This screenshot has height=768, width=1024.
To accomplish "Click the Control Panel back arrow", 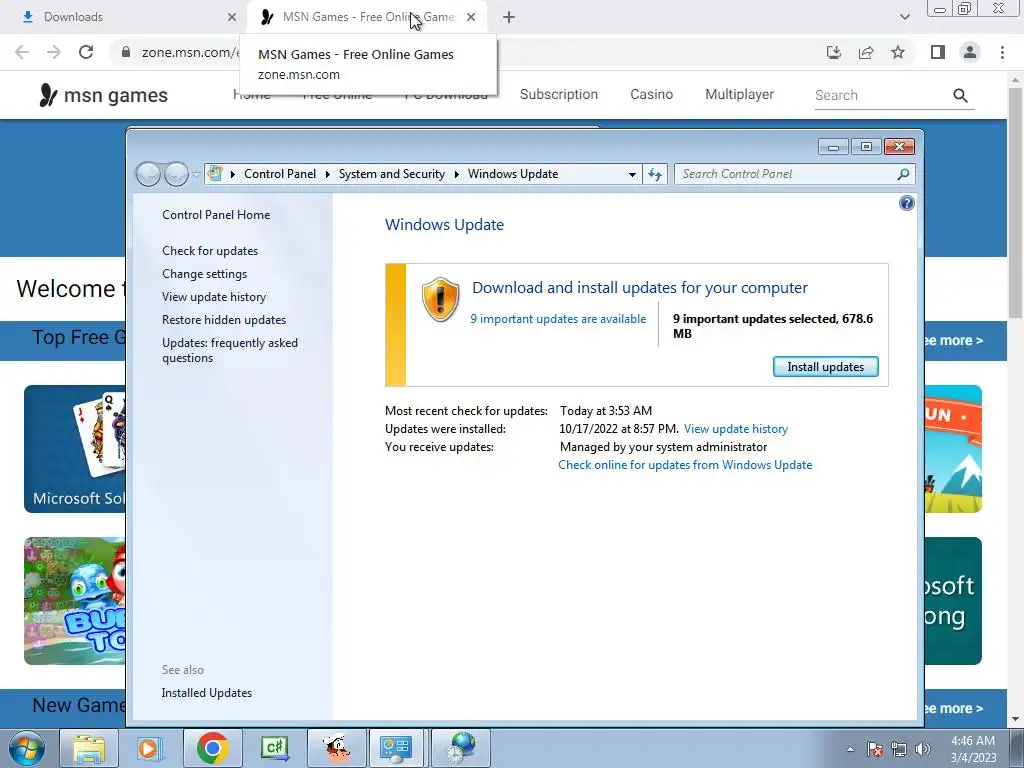I will click(148, 174).
